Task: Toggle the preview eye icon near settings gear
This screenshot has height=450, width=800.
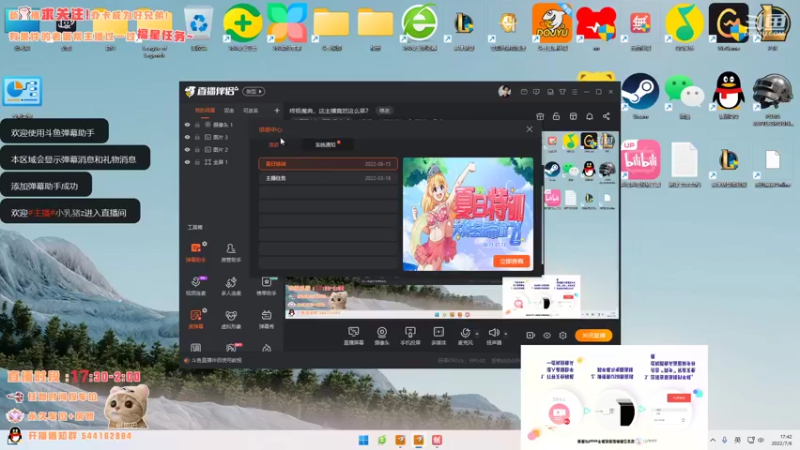Action: [547, 335]
